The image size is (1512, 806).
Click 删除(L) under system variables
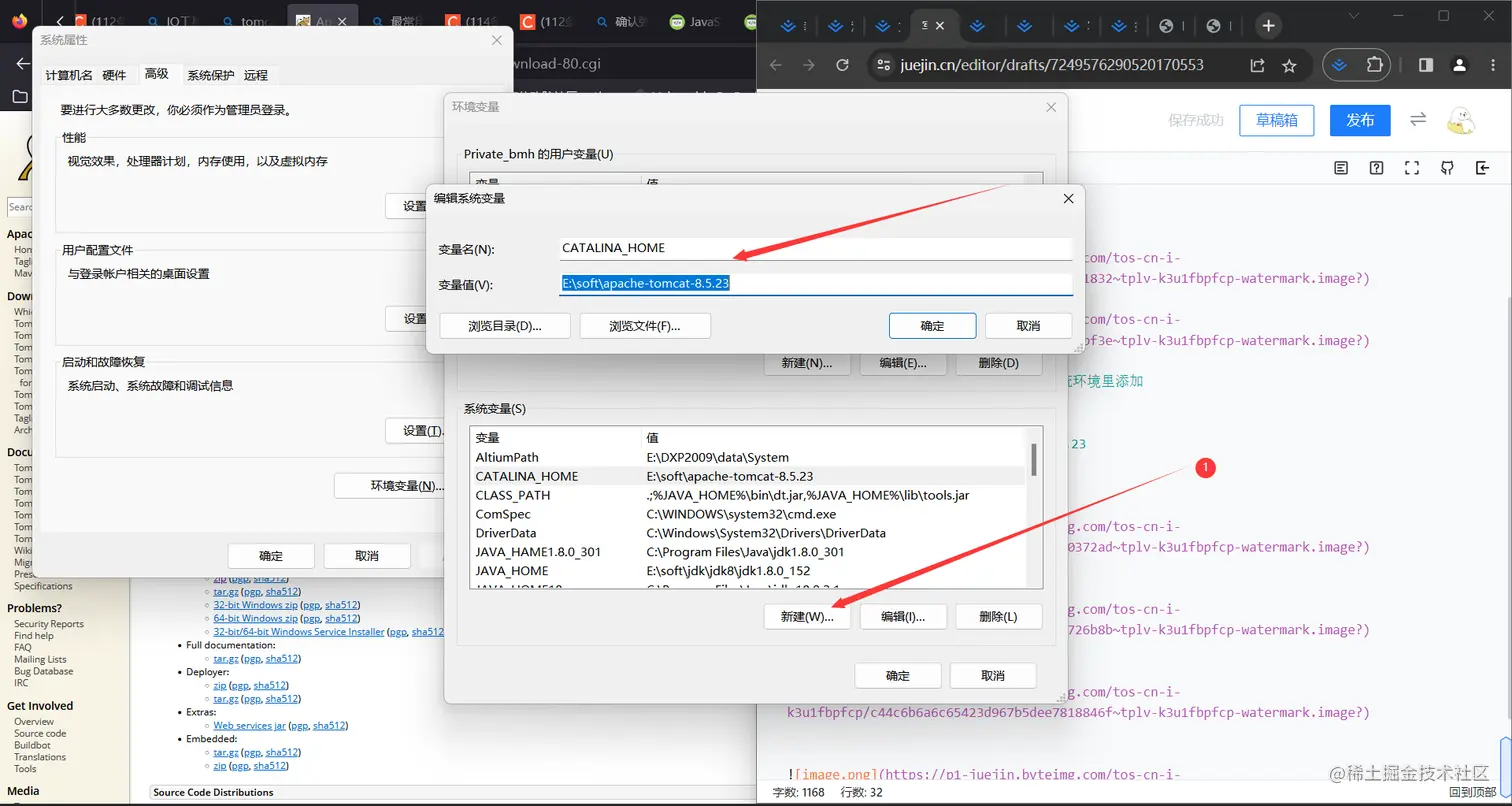[x=998, y=617]
